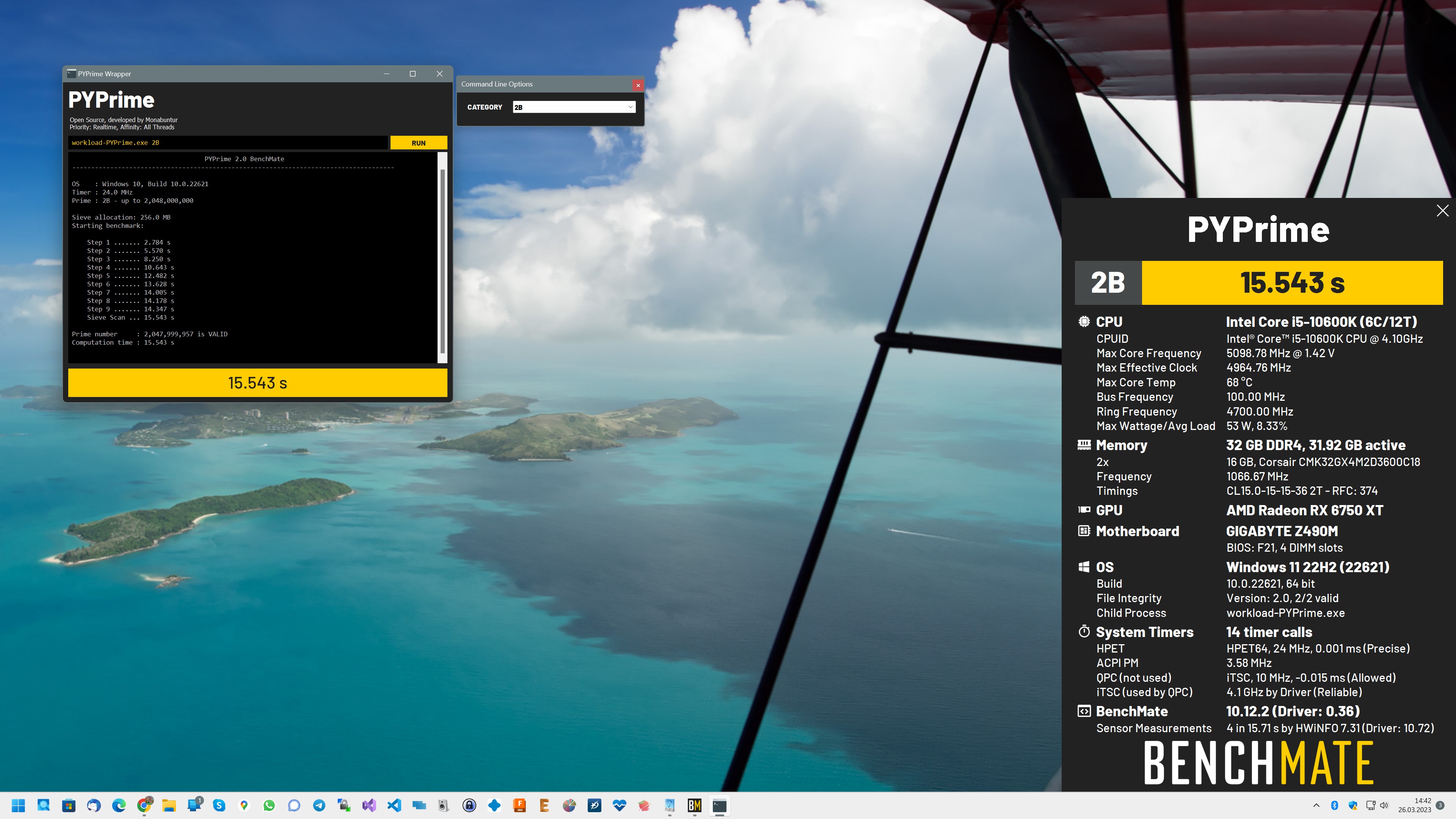Open Telegram from the taskbar
The height and width of the screenshot is (819, 1456).
(x=319, y=805)
